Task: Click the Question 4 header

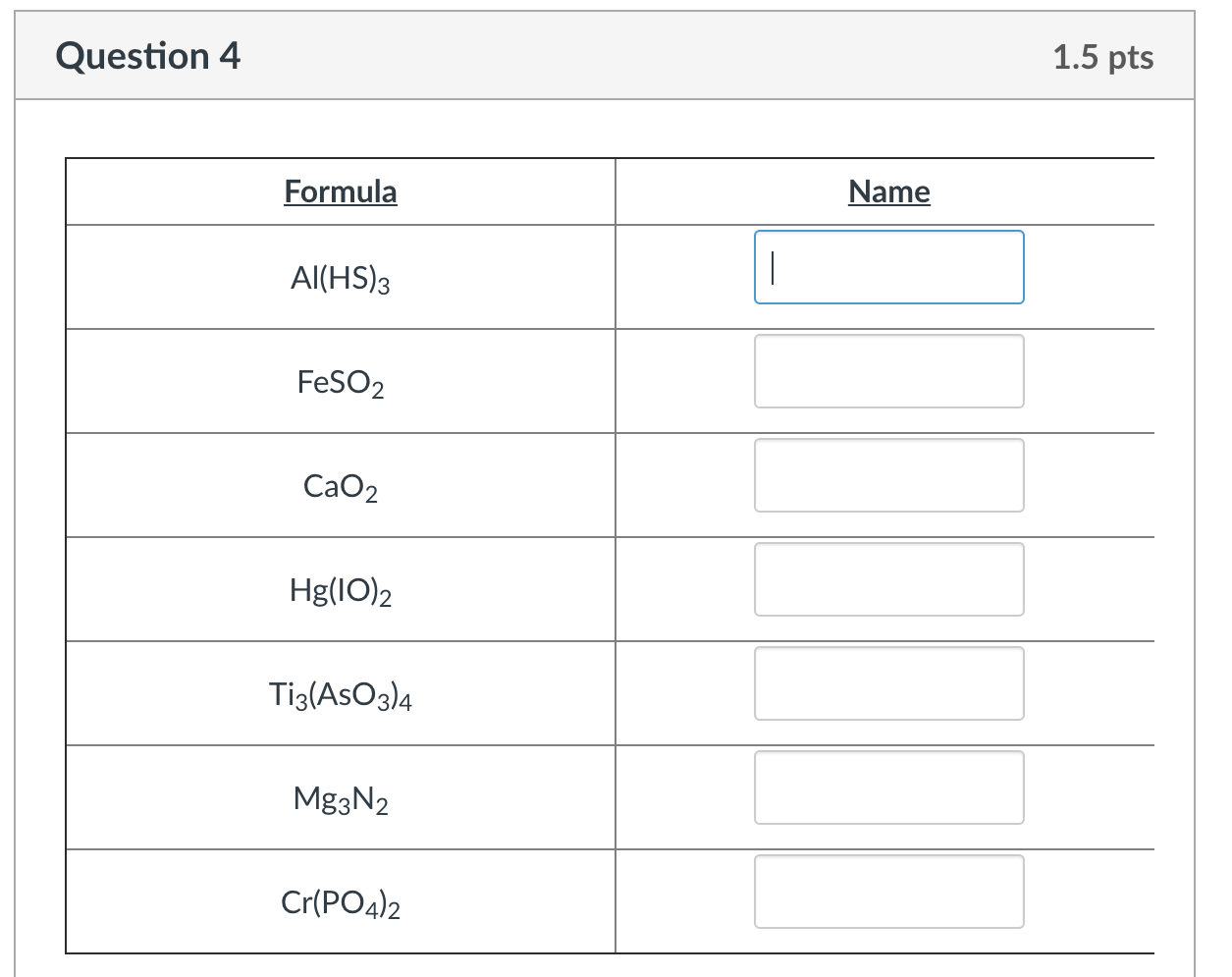Action: click(x=149, y=56)
